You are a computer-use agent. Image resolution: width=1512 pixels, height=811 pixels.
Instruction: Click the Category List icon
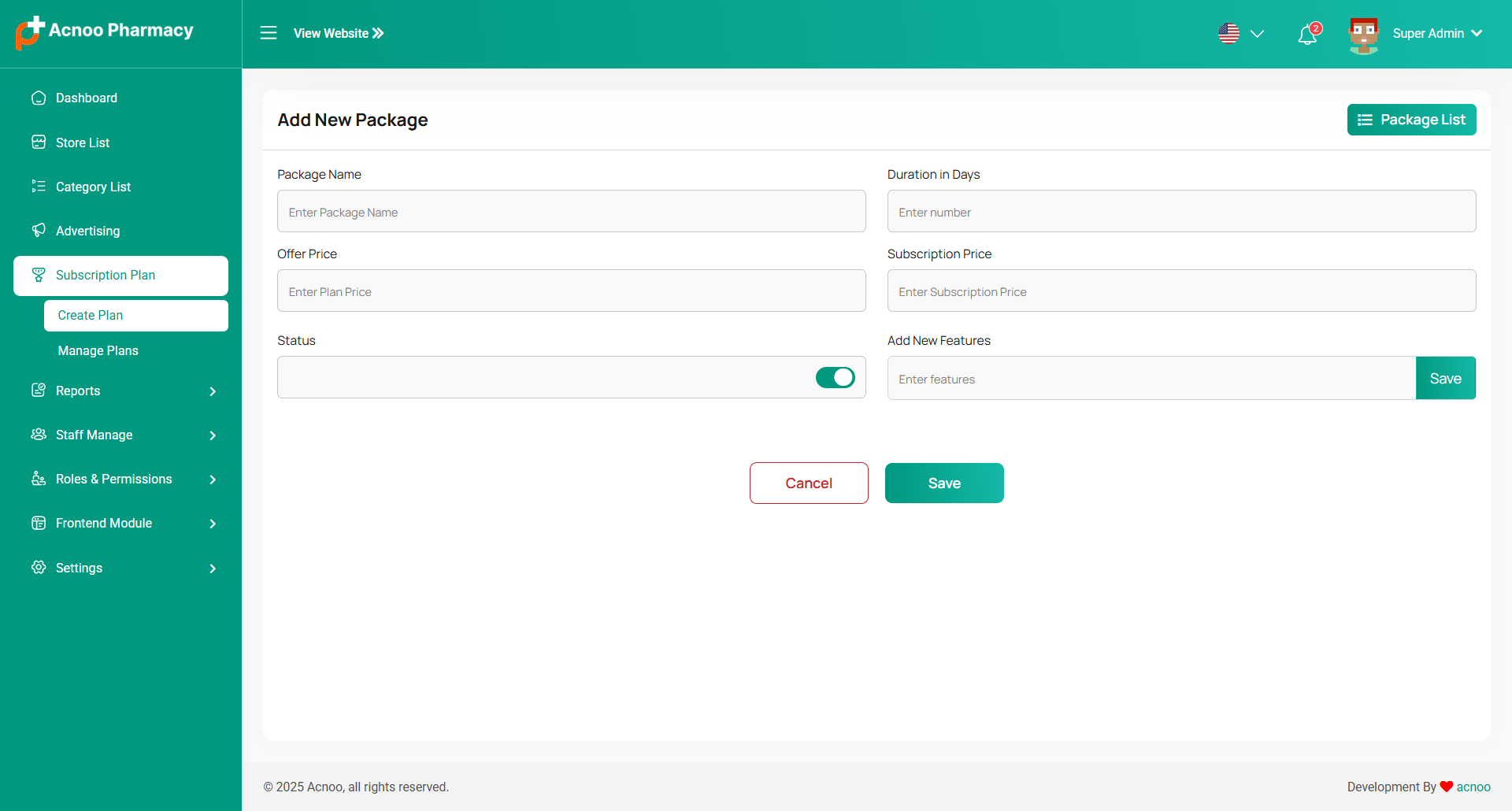click(x=39, y=187)
